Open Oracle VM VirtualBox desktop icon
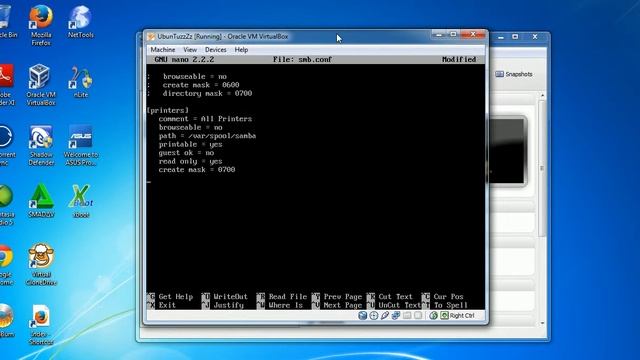Screen dimensions: 640x360 click(41, 85)
